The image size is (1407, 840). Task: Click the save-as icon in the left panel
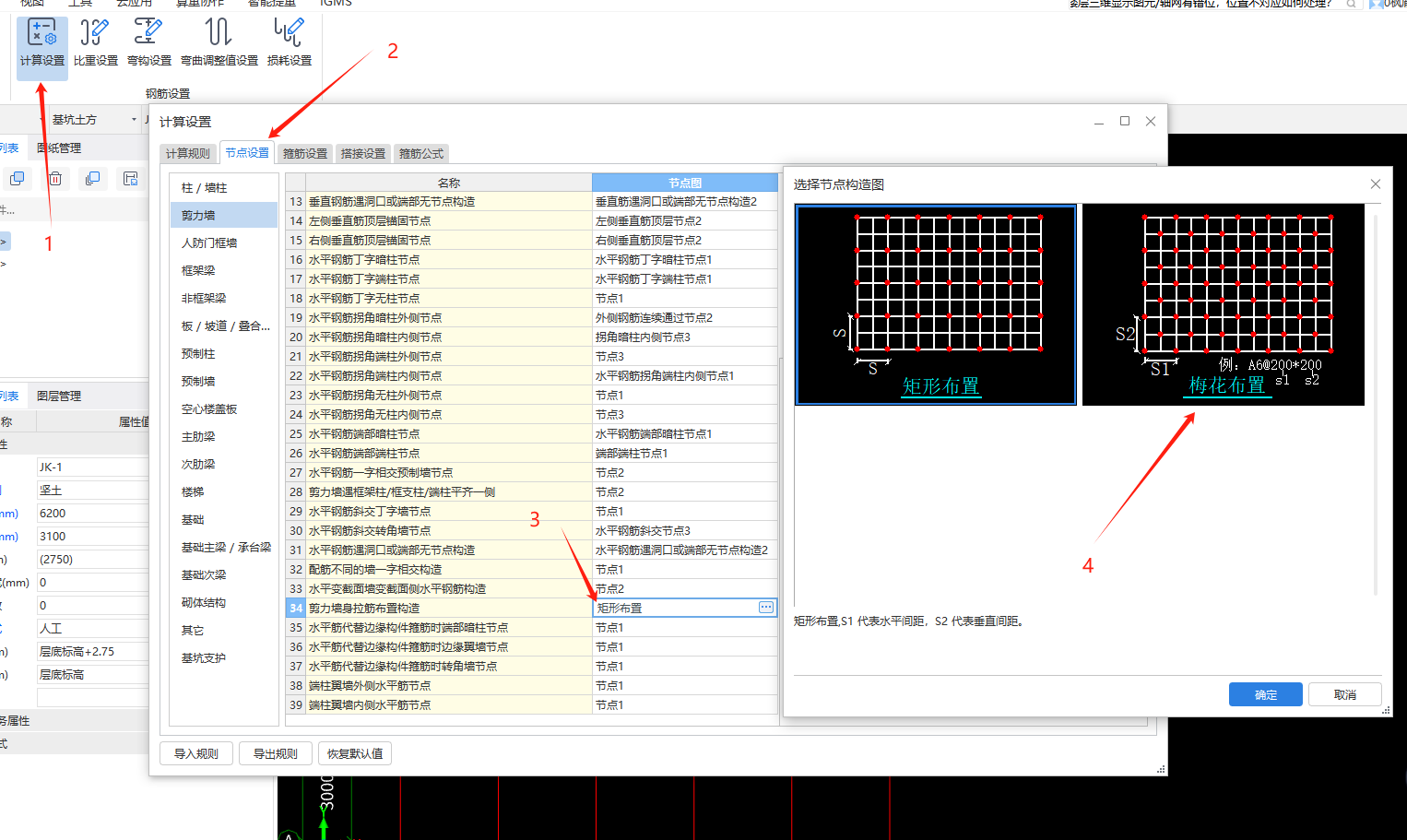tap(130, 178)
